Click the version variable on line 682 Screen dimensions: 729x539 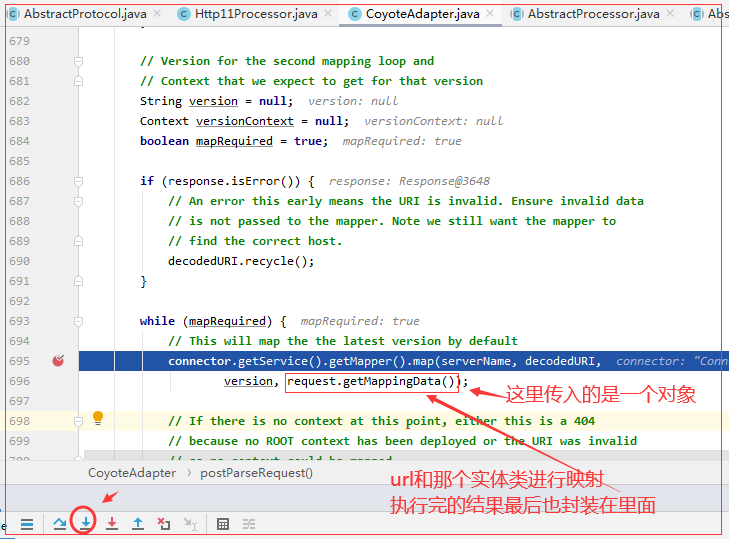213,101
